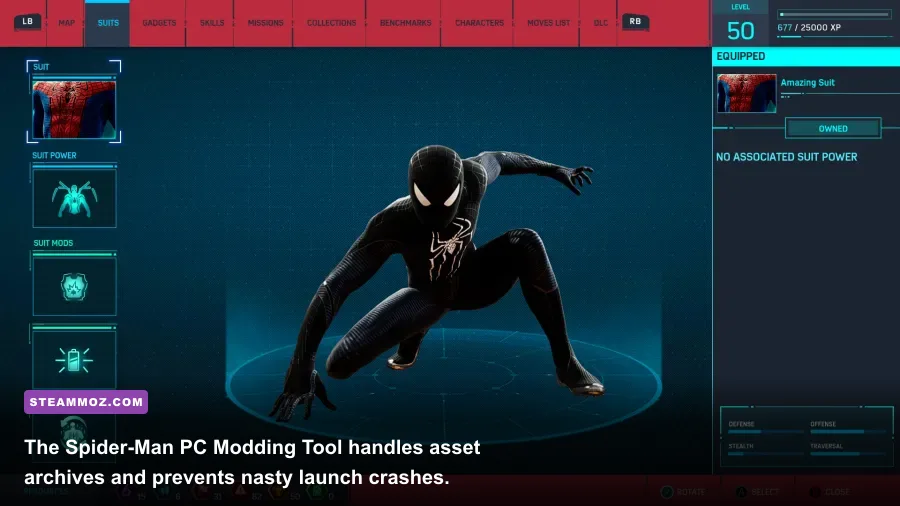
Task: Click the 'No Associated Suit Power' text
Action: [786, 157]
